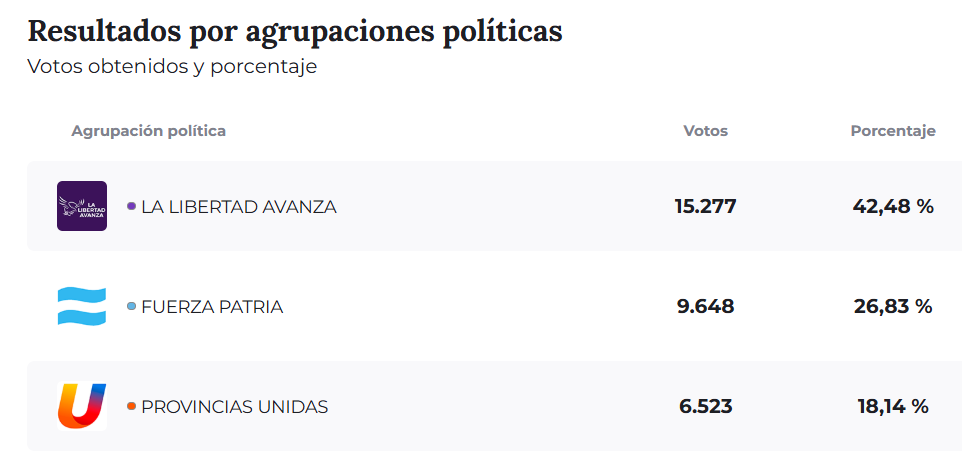Click the purple dot beside La Libertad Avanza
This screenshot has width=962, height=452.
pos(131,206)
